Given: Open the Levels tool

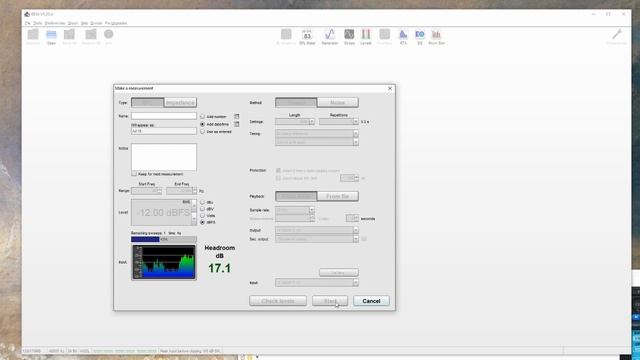Looking at the screenshot, I should [366, 36].
